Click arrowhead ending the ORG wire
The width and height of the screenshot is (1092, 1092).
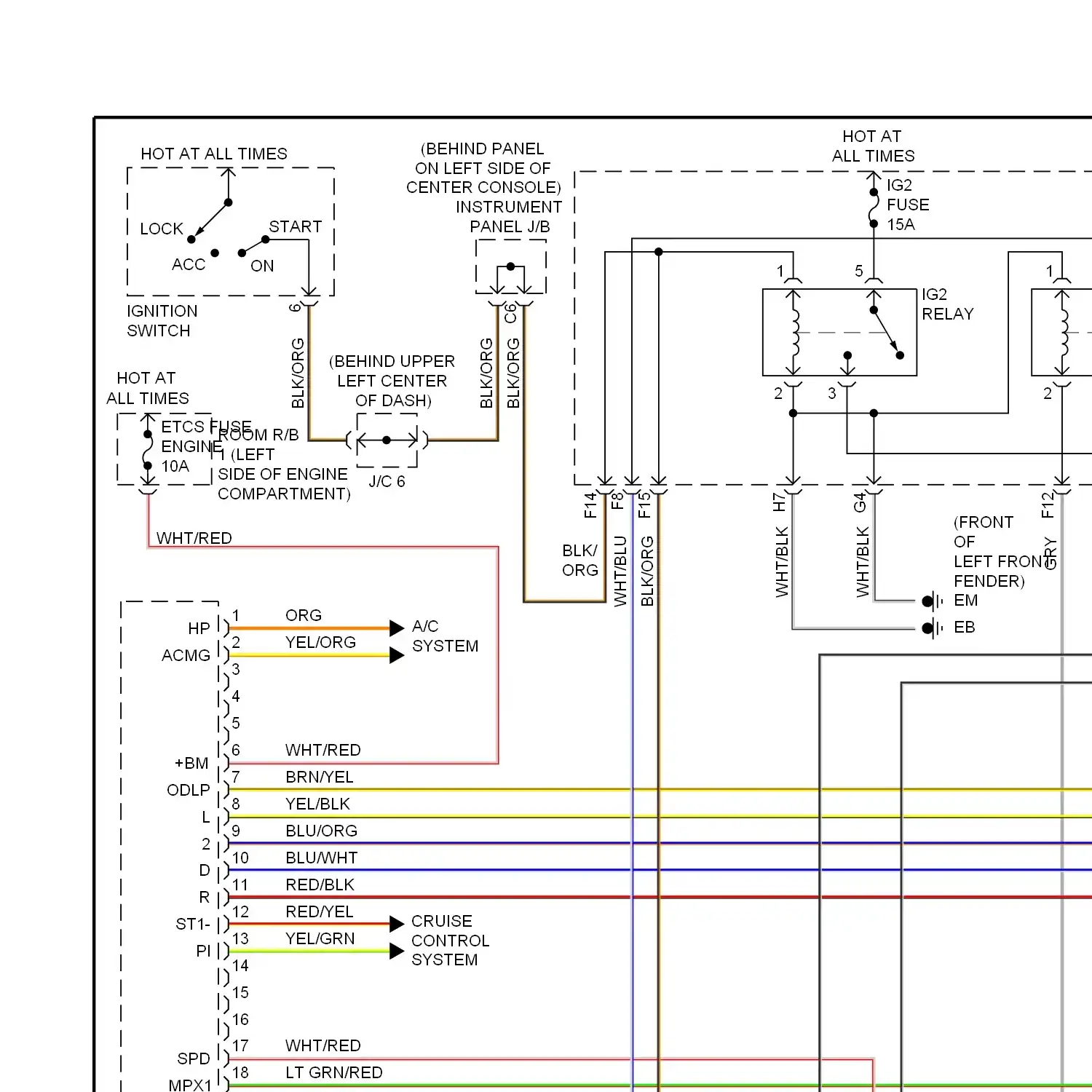click(397, 628)
